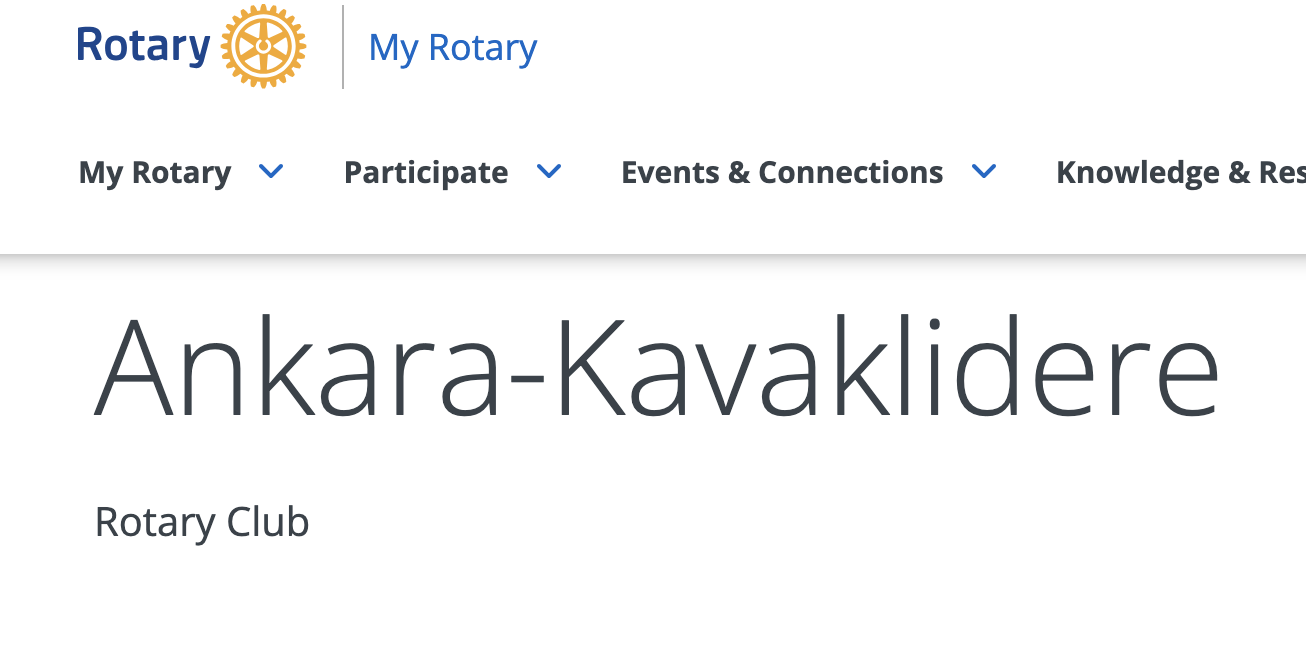1306x650 pixels.
Task: Click the word Connections in the navigation bar
Action: point(850,172)
